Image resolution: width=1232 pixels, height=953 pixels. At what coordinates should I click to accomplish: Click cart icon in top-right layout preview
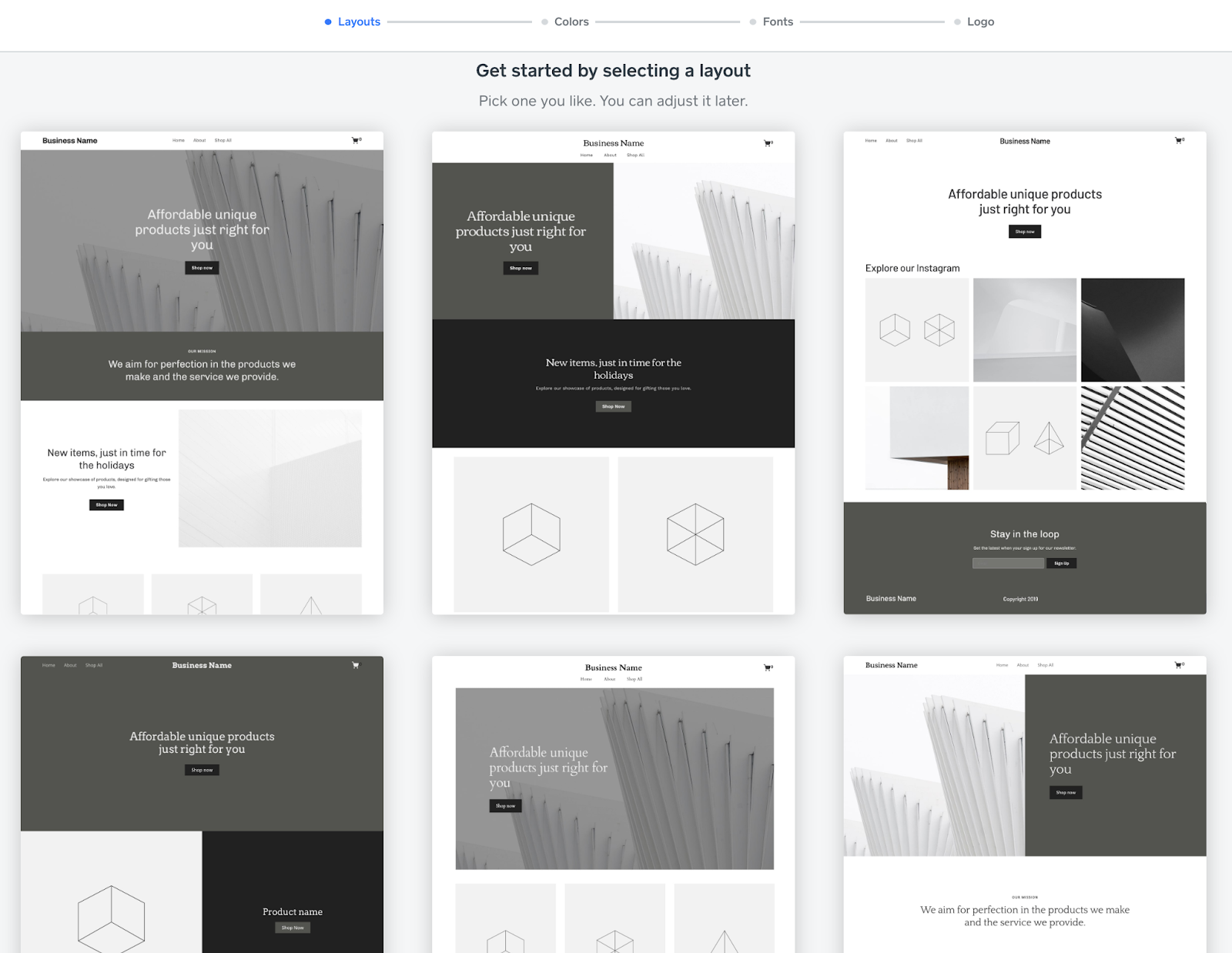pos(1178,140)
